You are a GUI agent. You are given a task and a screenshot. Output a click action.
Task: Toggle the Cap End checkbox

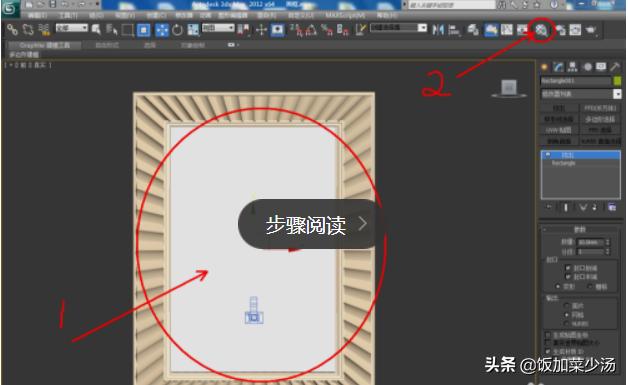[x=568, y=277]
